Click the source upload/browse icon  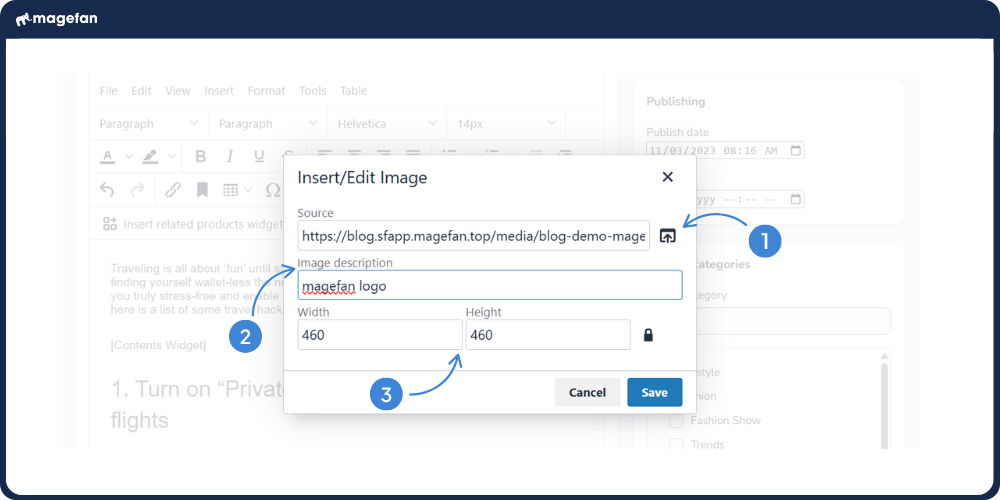point(668,236)
